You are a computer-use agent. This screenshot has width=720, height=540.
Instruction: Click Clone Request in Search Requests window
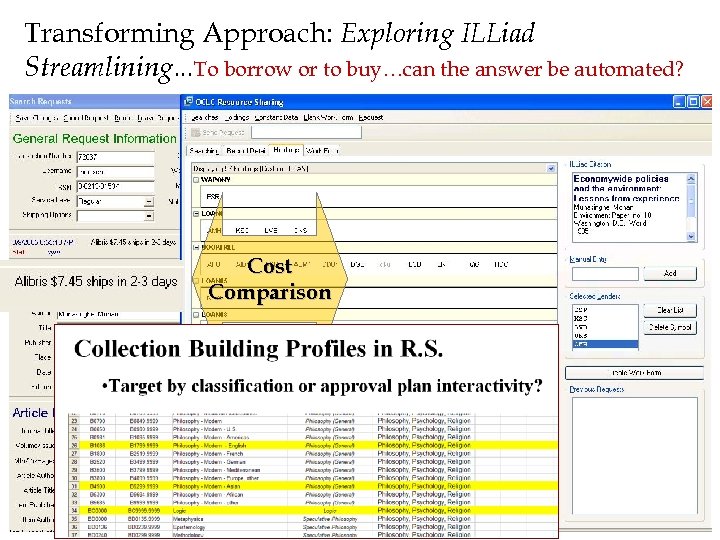pos(86,118)
